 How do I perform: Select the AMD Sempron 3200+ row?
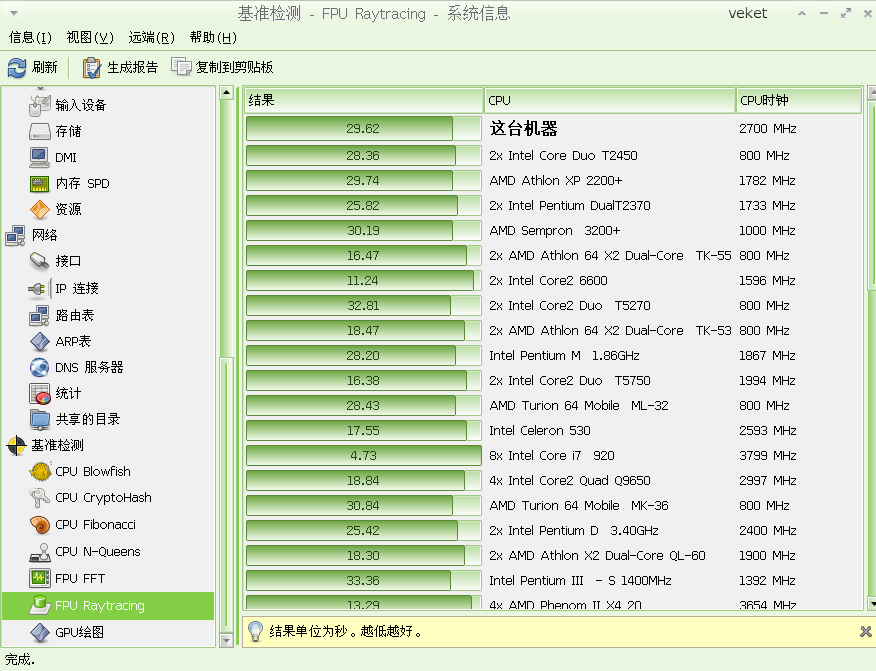553,231
